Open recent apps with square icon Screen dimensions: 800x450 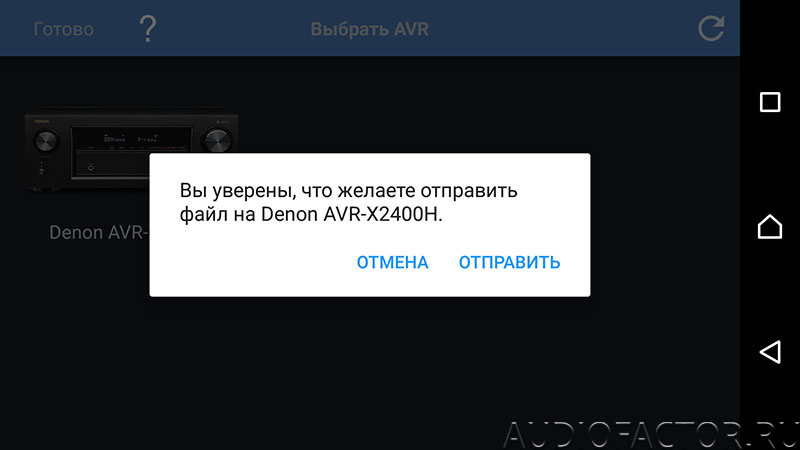[770, 102]
